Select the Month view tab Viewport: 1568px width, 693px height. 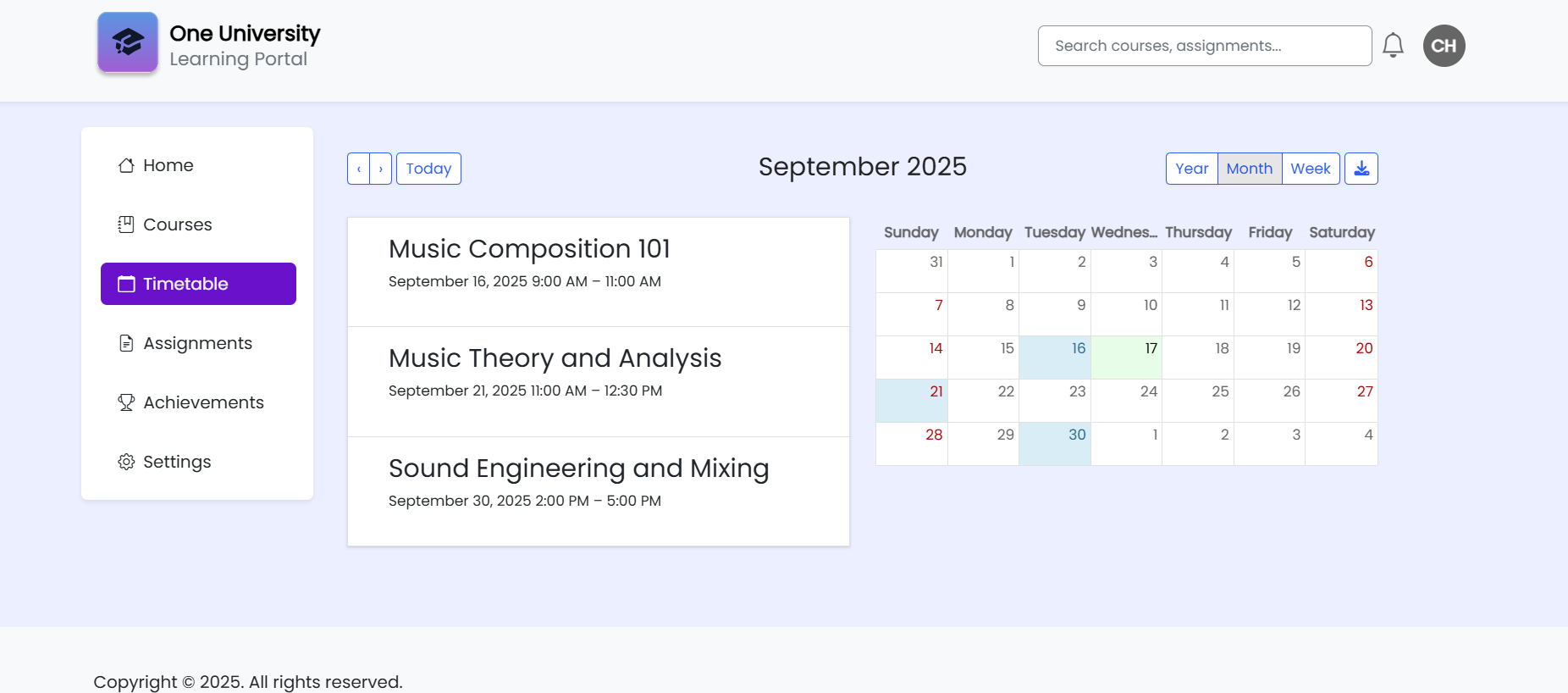pos(1249,169)
